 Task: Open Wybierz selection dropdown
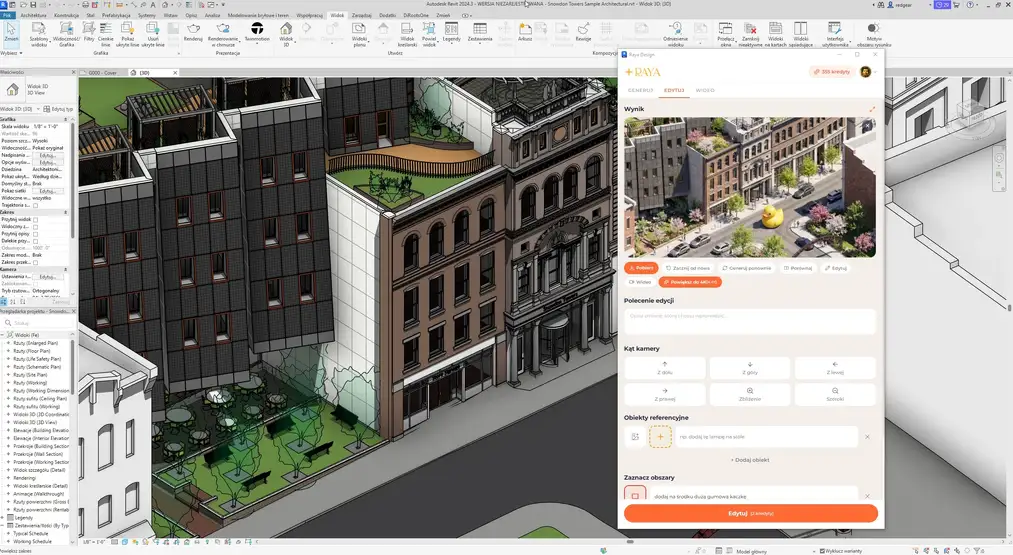(x=12, y=53)
